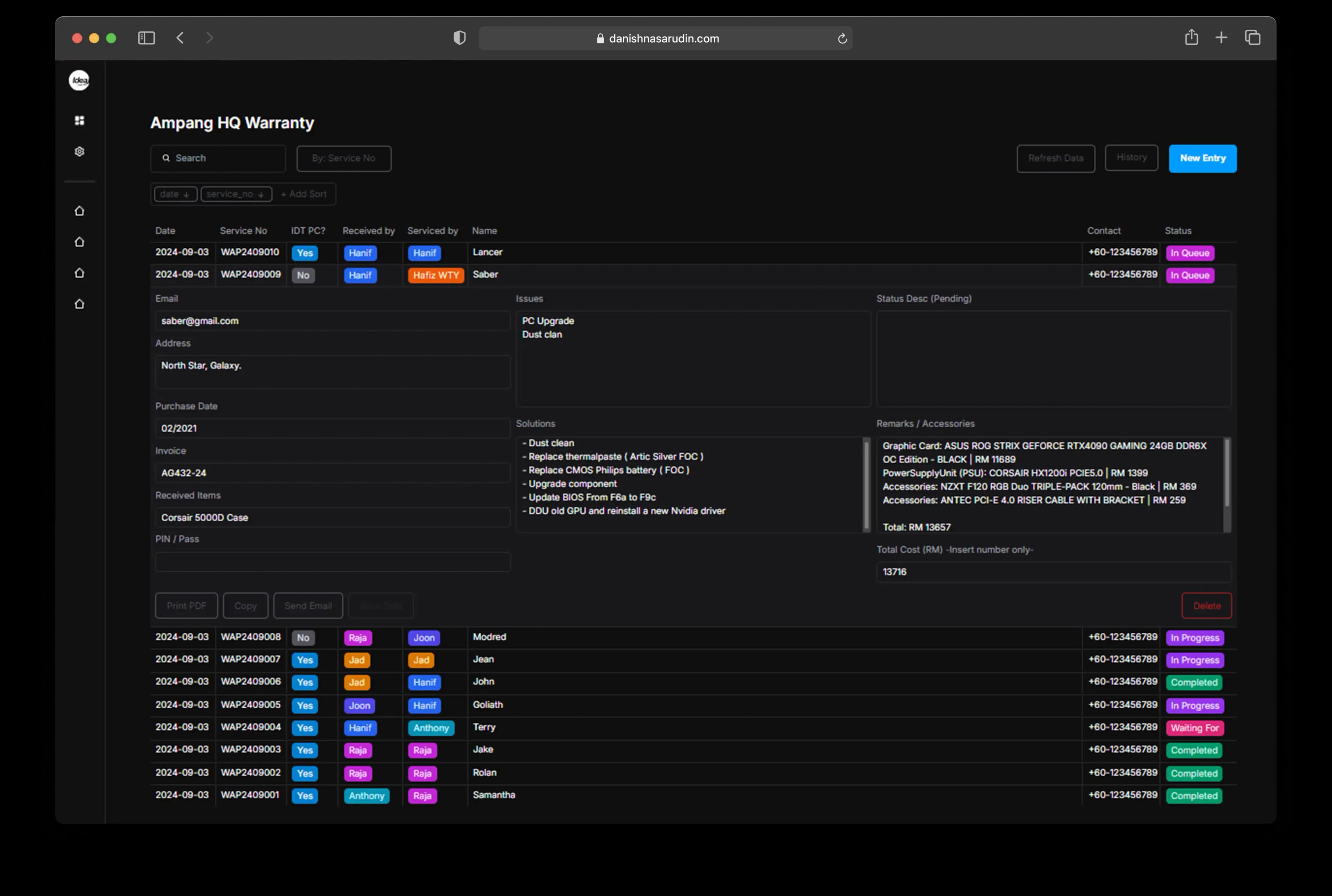This screenshot has height=896, width=1332.
Task: Toggle IDT PC 'Yes' badge for John
Action: coord(305,682)
